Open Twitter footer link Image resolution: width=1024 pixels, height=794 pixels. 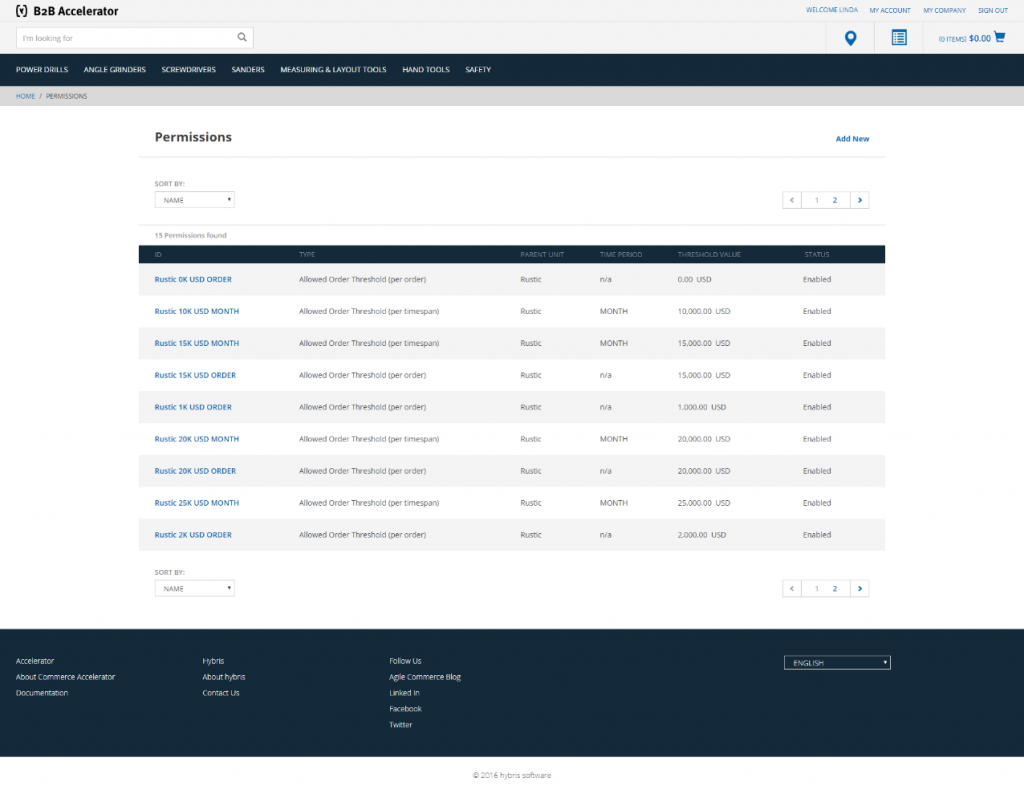400,725
